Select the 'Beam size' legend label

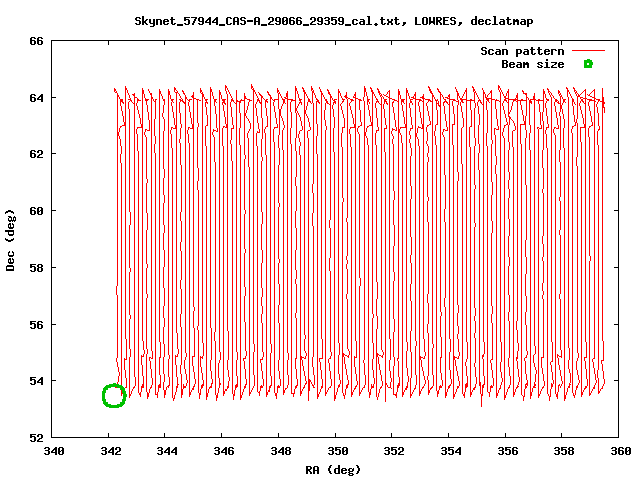(533, 64)
